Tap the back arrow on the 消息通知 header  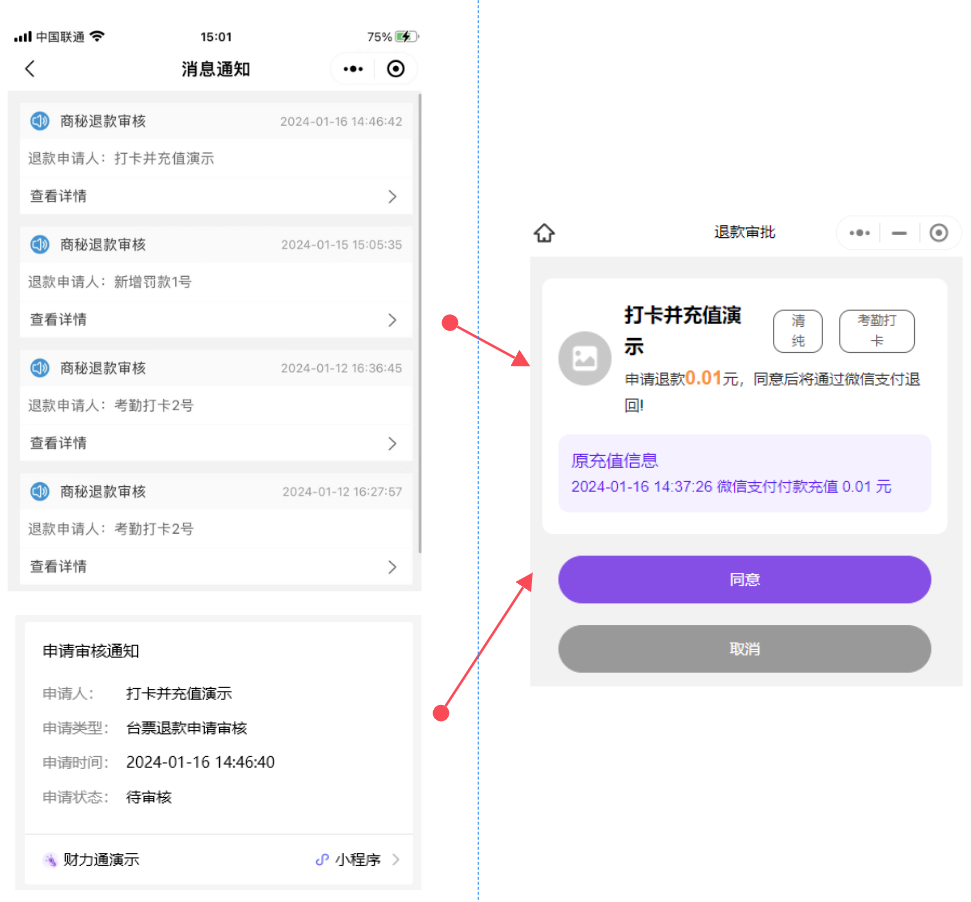30,69
